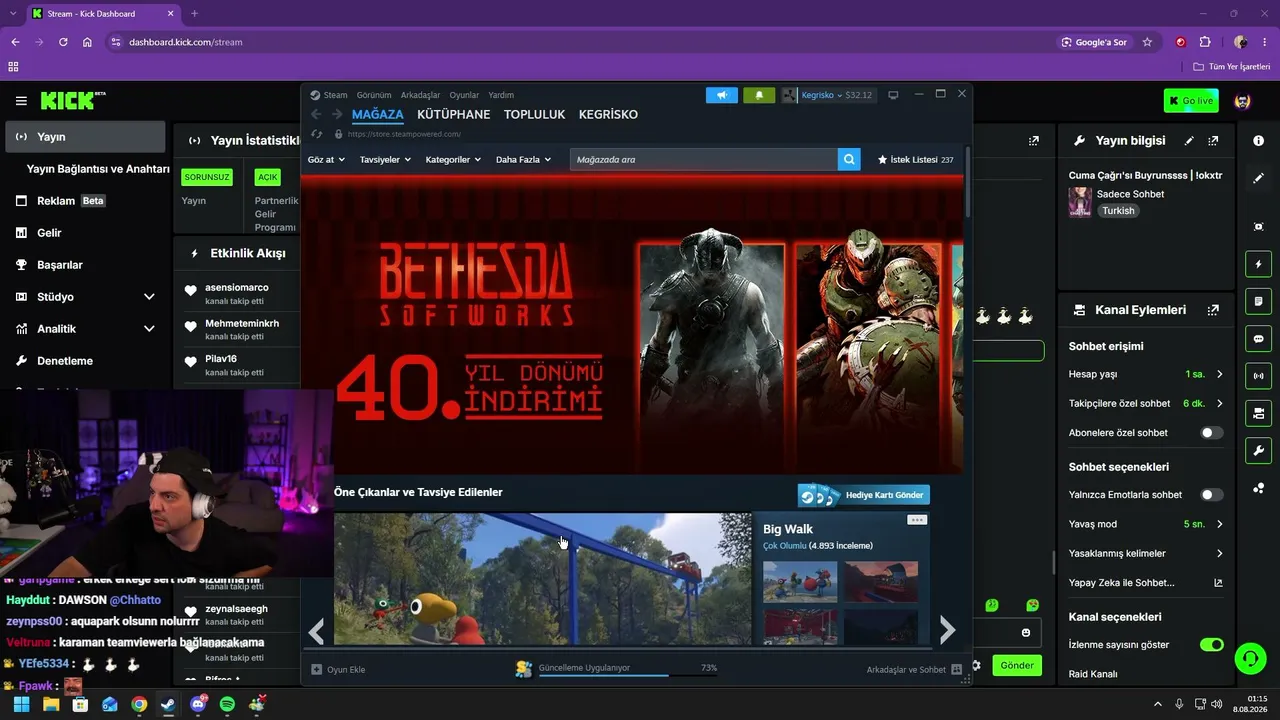
Task: Click Hediye Kartı Gönder button
Action: pyautogui.click(x=864, y=495)
